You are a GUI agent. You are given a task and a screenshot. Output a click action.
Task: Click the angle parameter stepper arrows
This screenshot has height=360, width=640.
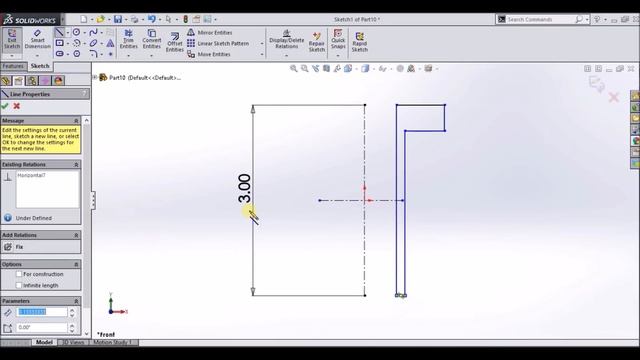[x=72, y=328]
